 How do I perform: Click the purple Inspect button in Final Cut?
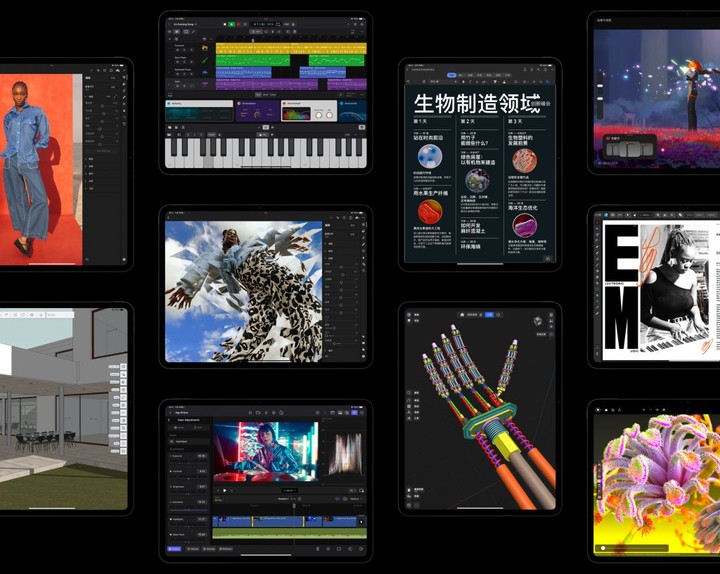tap(176, 548)
